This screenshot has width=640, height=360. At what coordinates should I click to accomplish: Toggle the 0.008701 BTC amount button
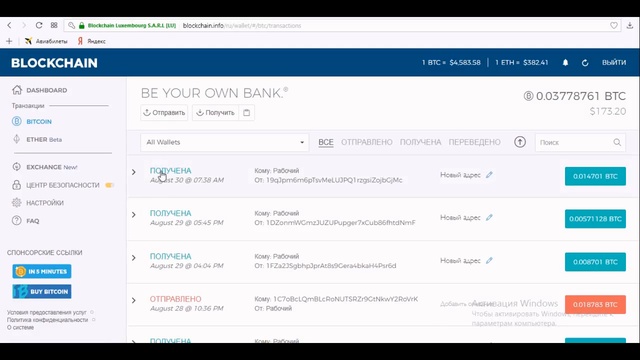595,262
